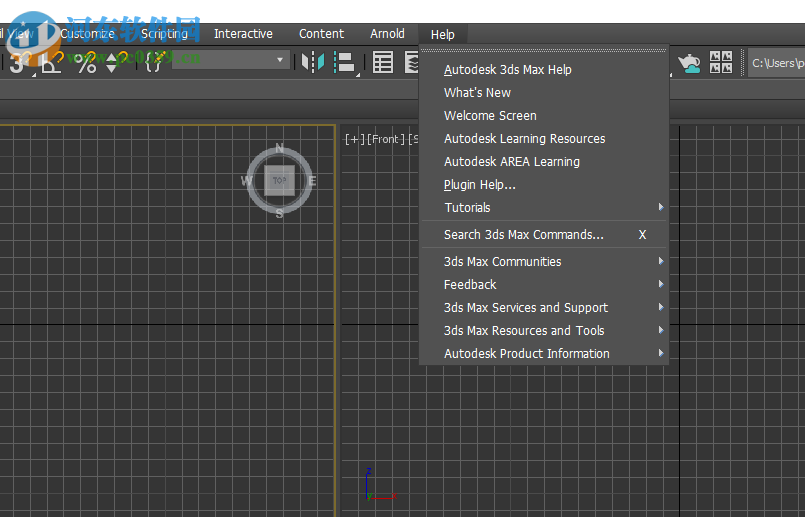This screenshot has height=517, width=805.
Task: Click the [Front] viewport label
Action: click(x=386, y=139)
